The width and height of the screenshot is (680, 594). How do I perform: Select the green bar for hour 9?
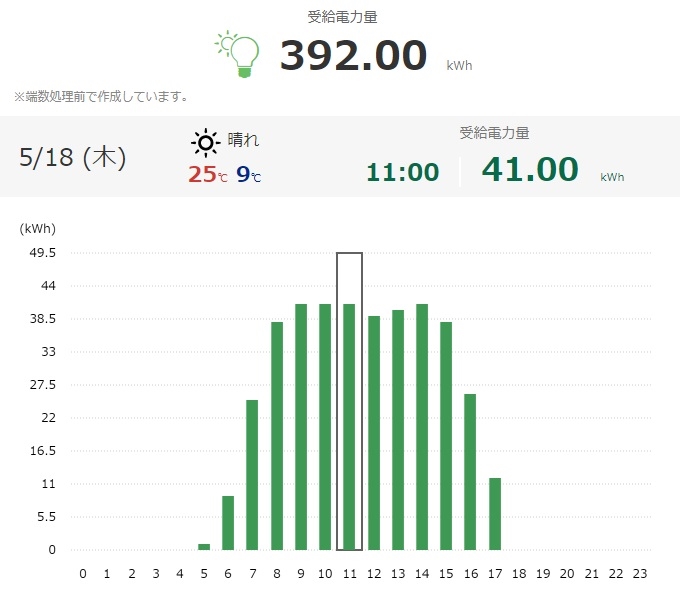[301, 427]
